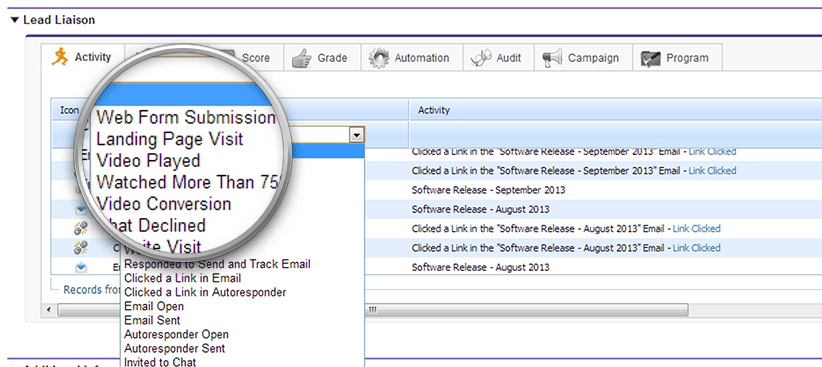The image size is (822, 367).
Task: Choose Responded to Send and Track Email
Action: click(x=217, y=264)
